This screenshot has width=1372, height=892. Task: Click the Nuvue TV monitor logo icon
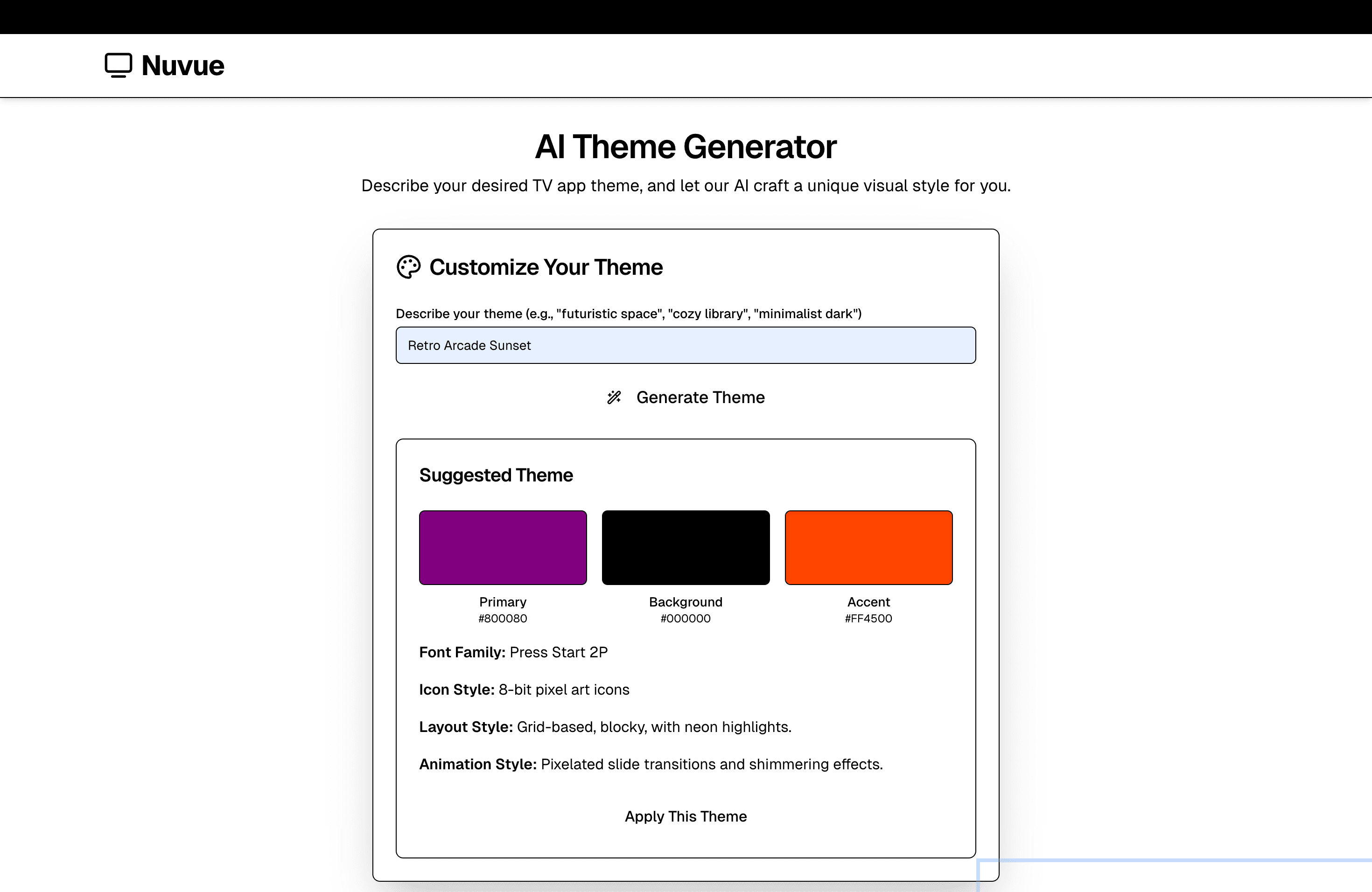click(x=118, y=65)
